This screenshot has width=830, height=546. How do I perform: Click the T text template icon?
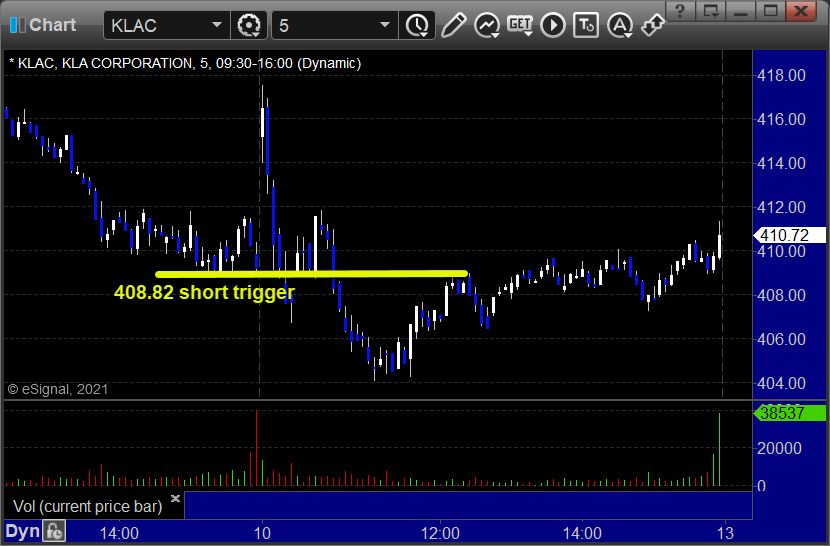point(586,25)
